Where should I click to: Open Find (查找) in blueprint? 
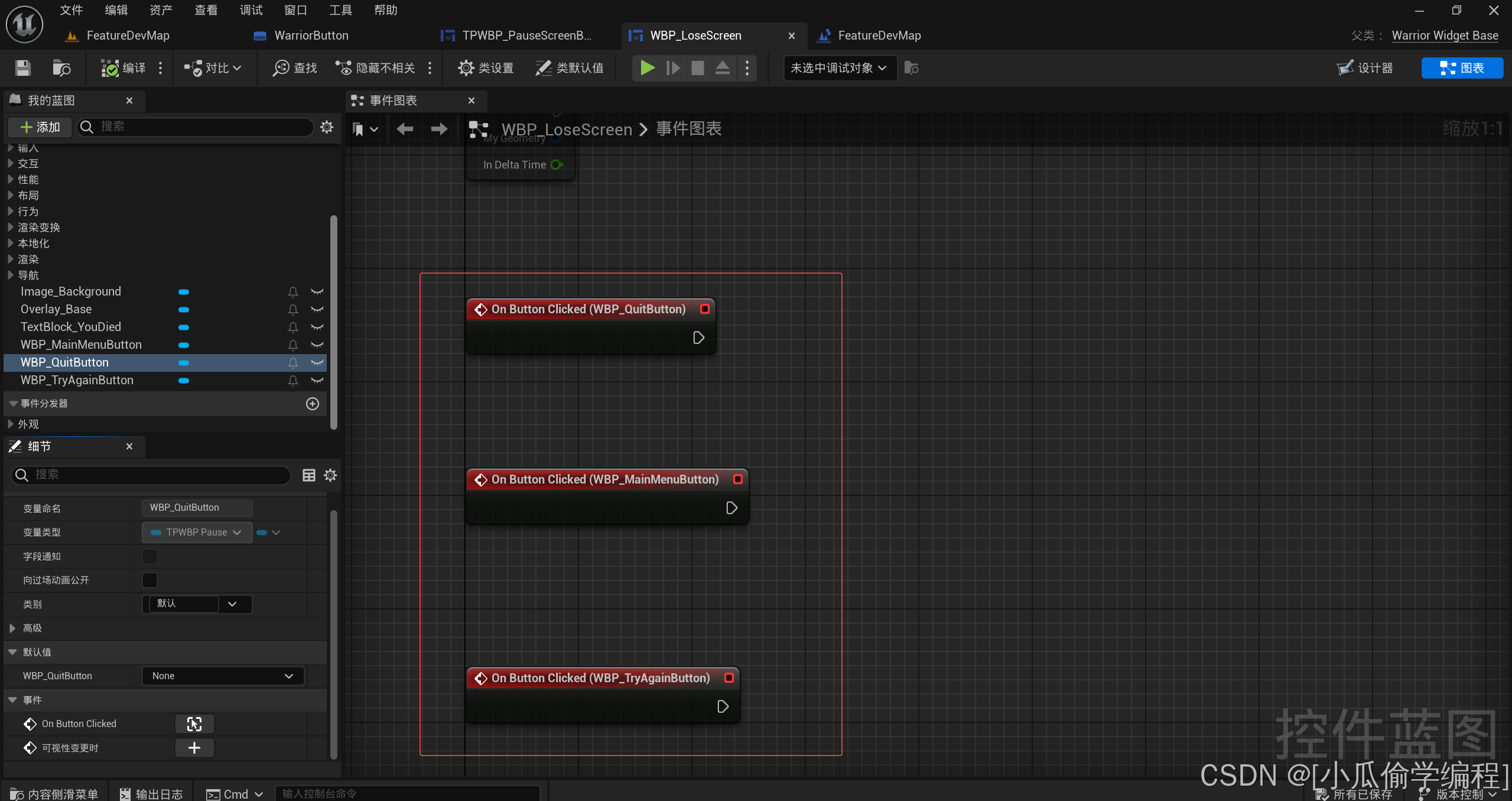point(295,68)
